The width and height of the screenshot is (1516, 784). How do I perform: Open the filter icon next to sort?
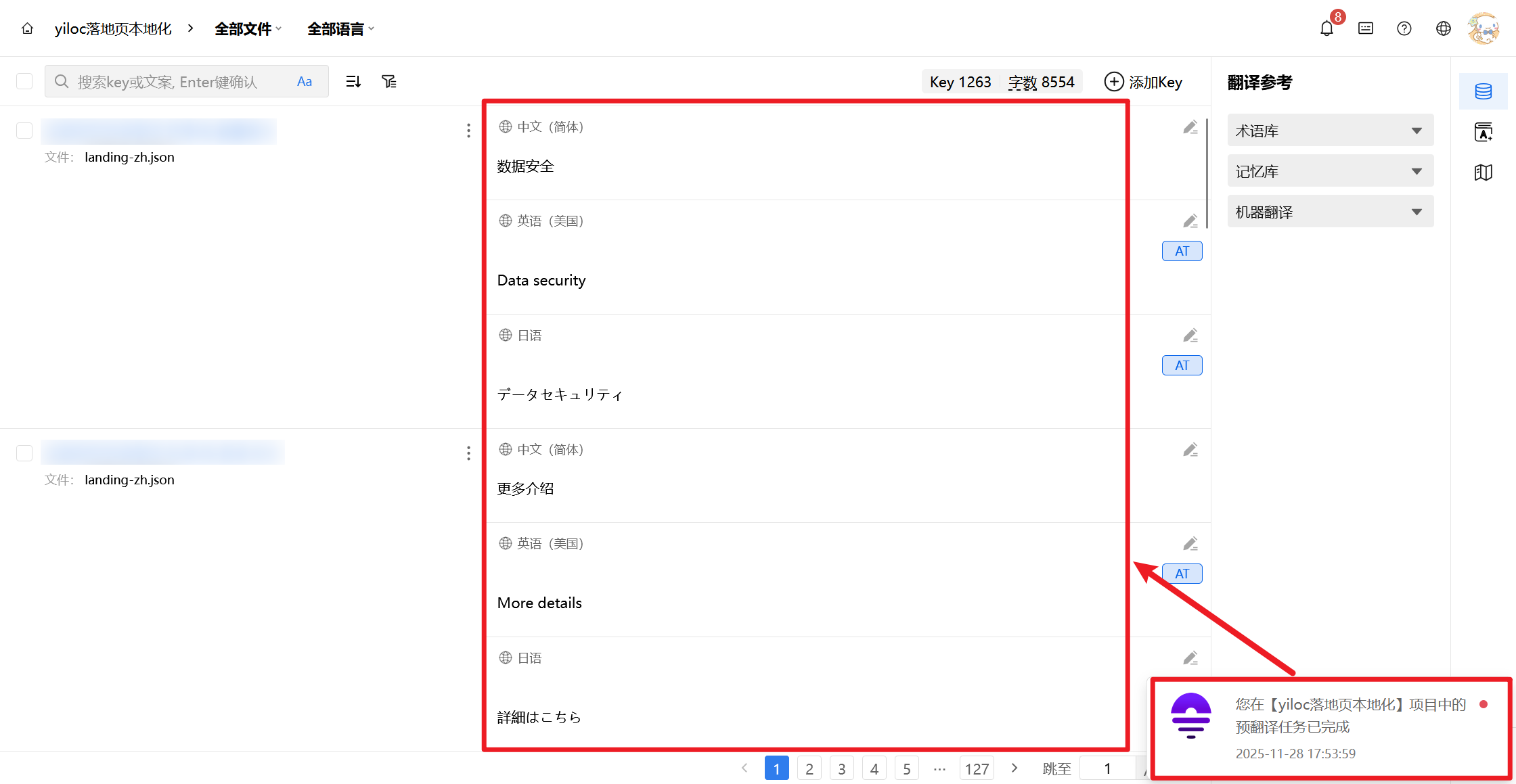point(389,82)
